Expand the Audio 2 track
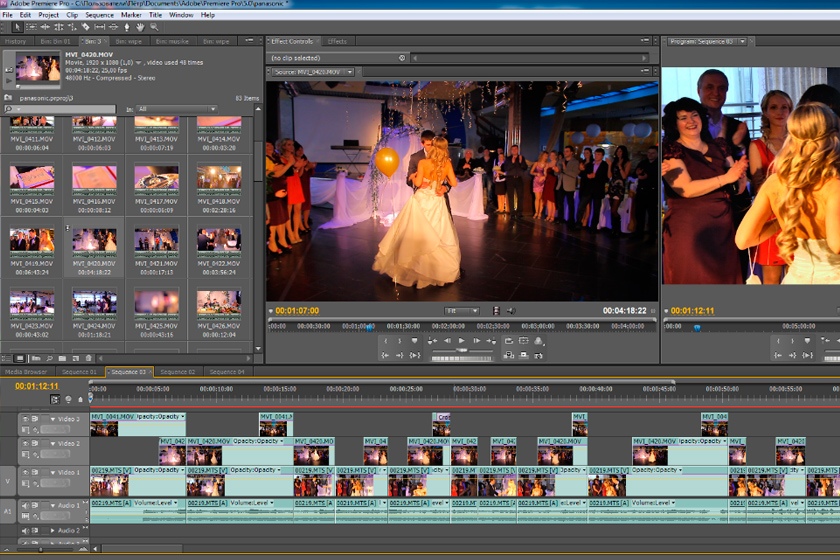This screenshot has height=560, width=840. [x=52, y=530]
